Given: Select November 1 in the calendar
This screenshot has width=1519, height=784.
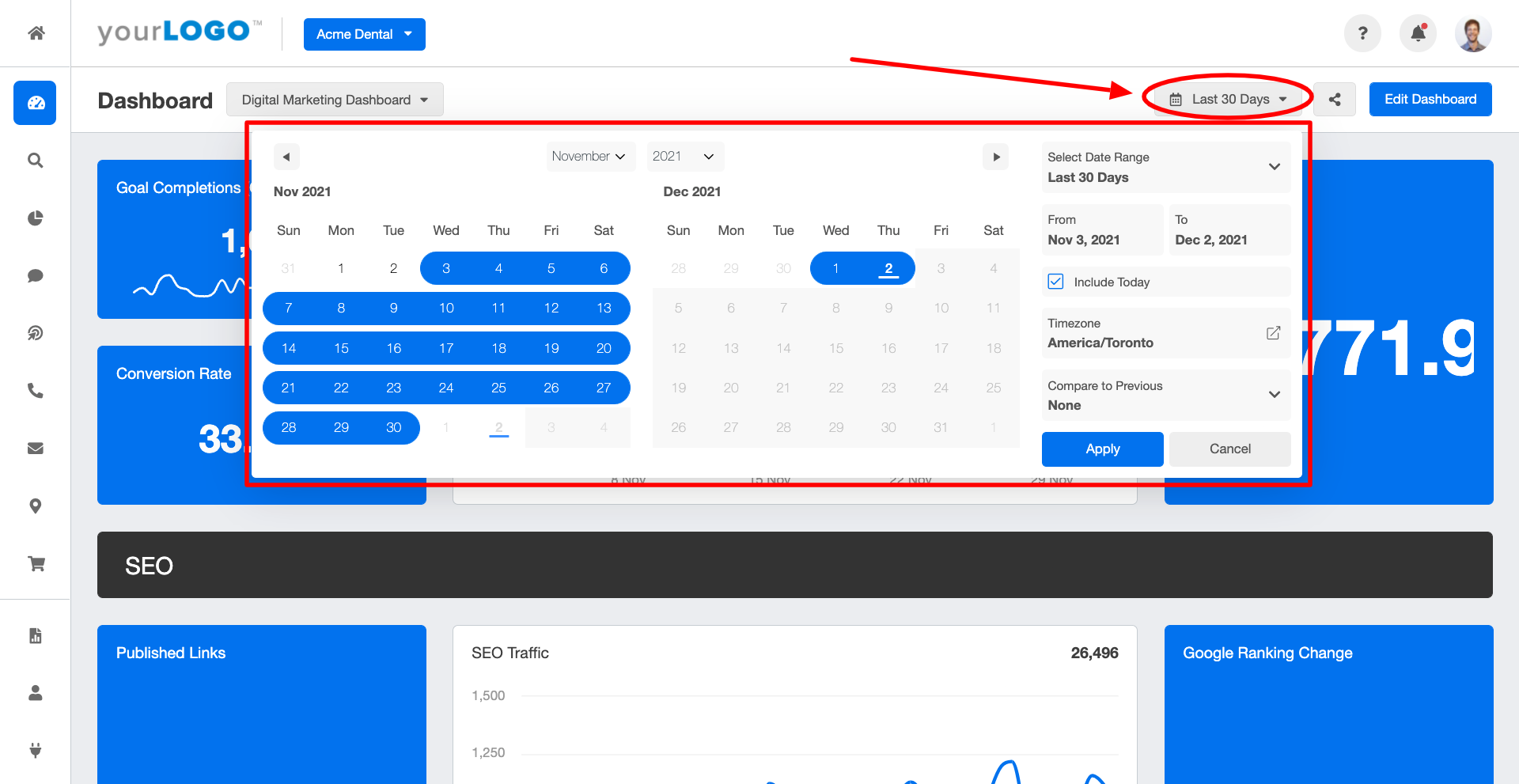Looking at the screenshot, I should point(341,268).
